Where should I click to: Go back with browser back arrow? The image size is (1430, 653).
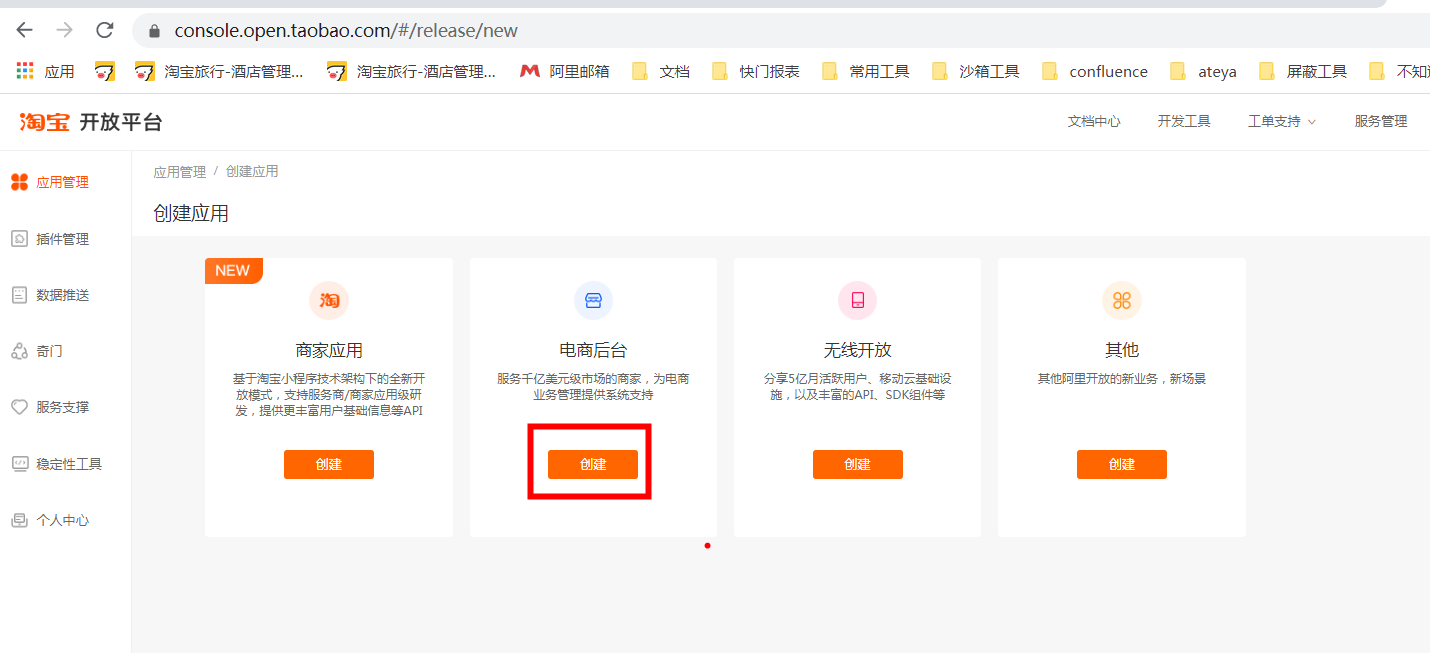(x=25, y=30)
